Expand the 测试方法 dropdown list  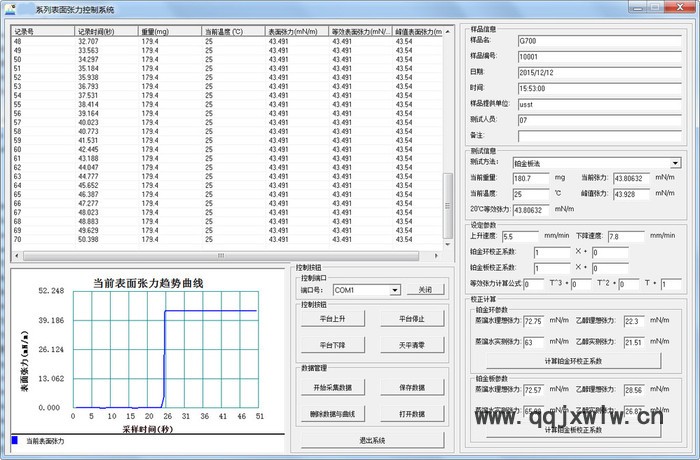point(675,162)
